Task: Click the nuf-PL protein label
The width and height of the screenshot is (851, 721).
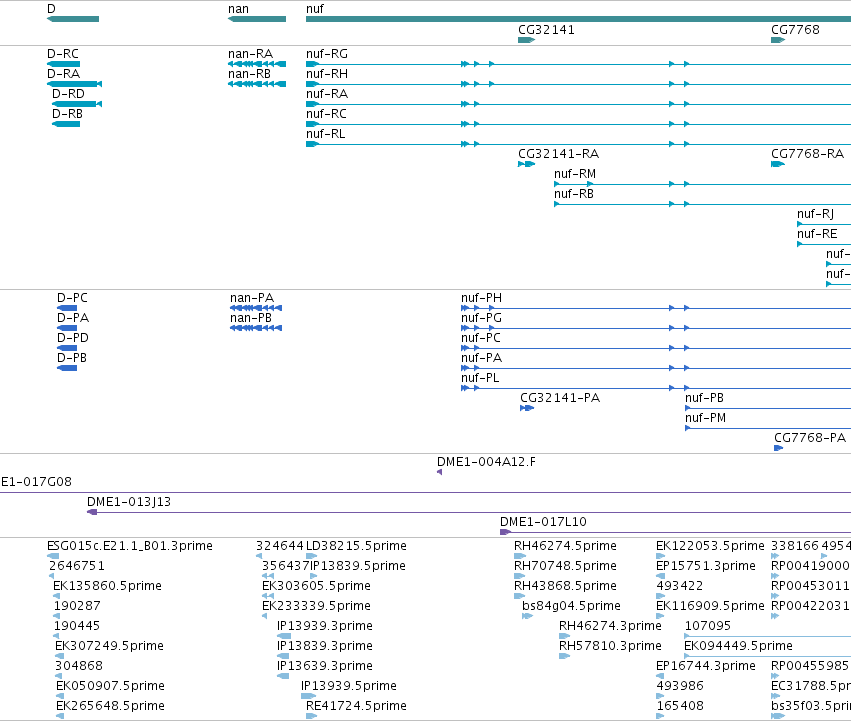Action: [x=480, y=378]
